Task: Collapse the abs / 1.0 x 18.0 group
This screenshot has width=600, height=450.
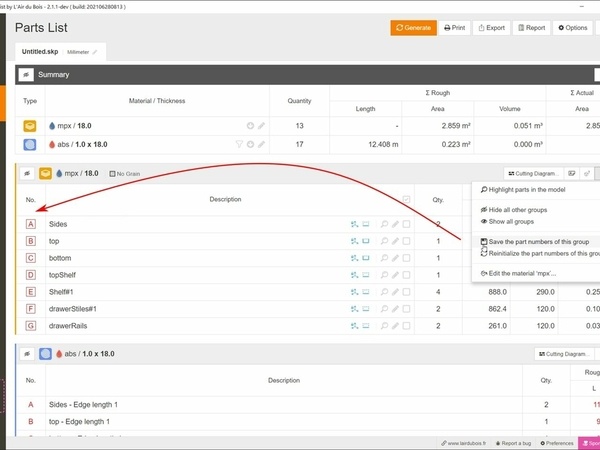Action: 26,354
